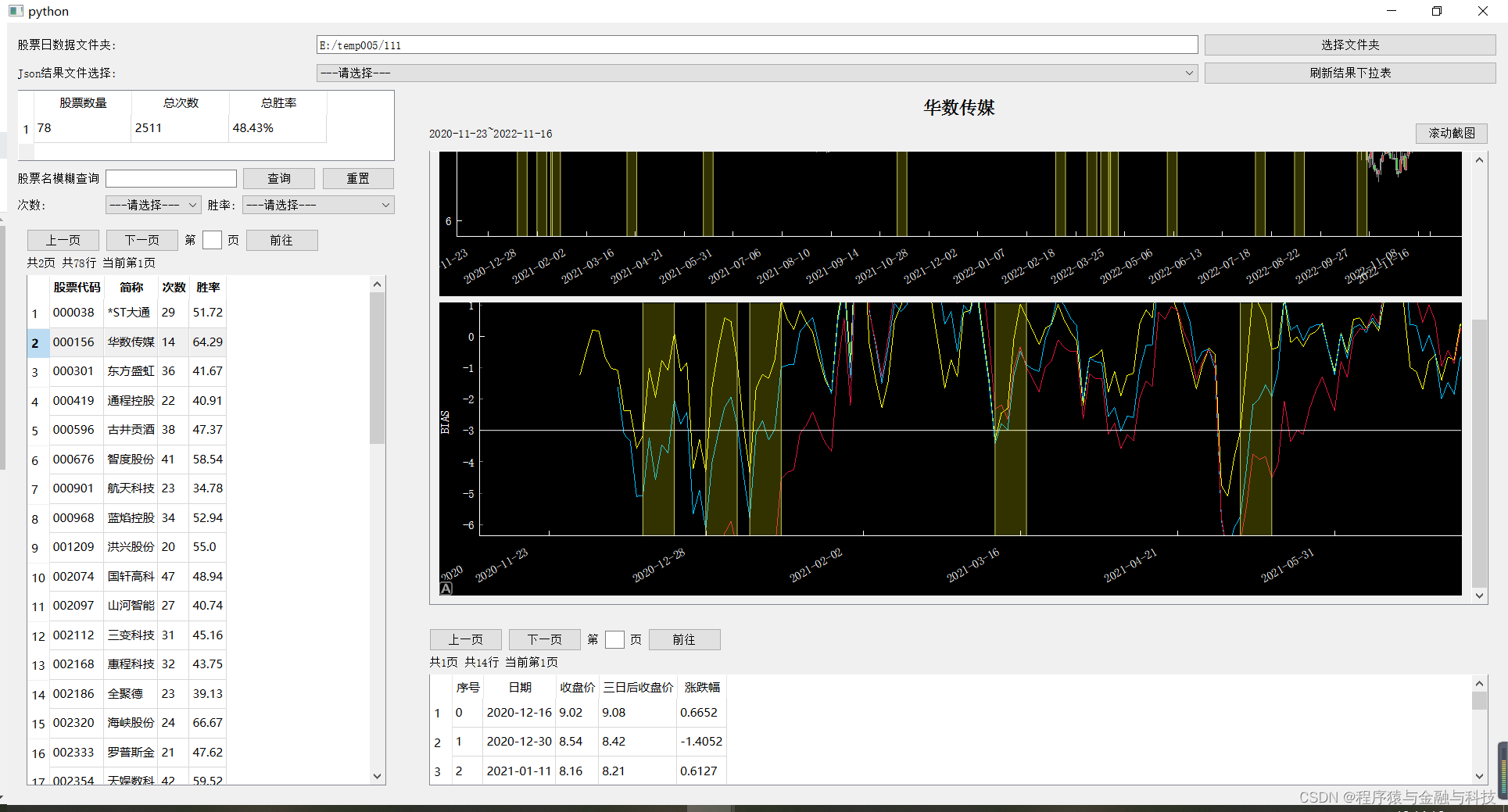Screen dimensions: 1508x812
Task: Click 前往 button above trade table
Action: click(x=684, y=639)
